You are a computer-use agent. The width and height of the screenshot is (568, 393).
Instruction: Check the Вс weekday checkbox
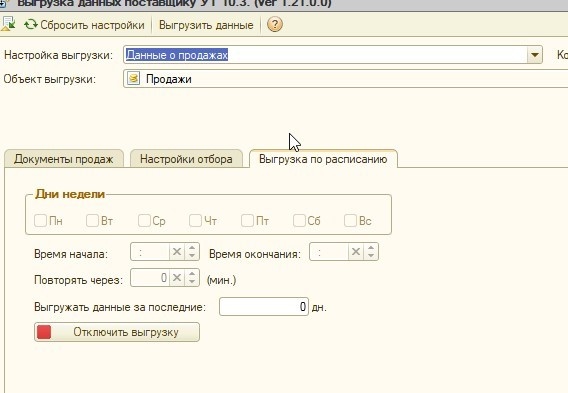350,220
